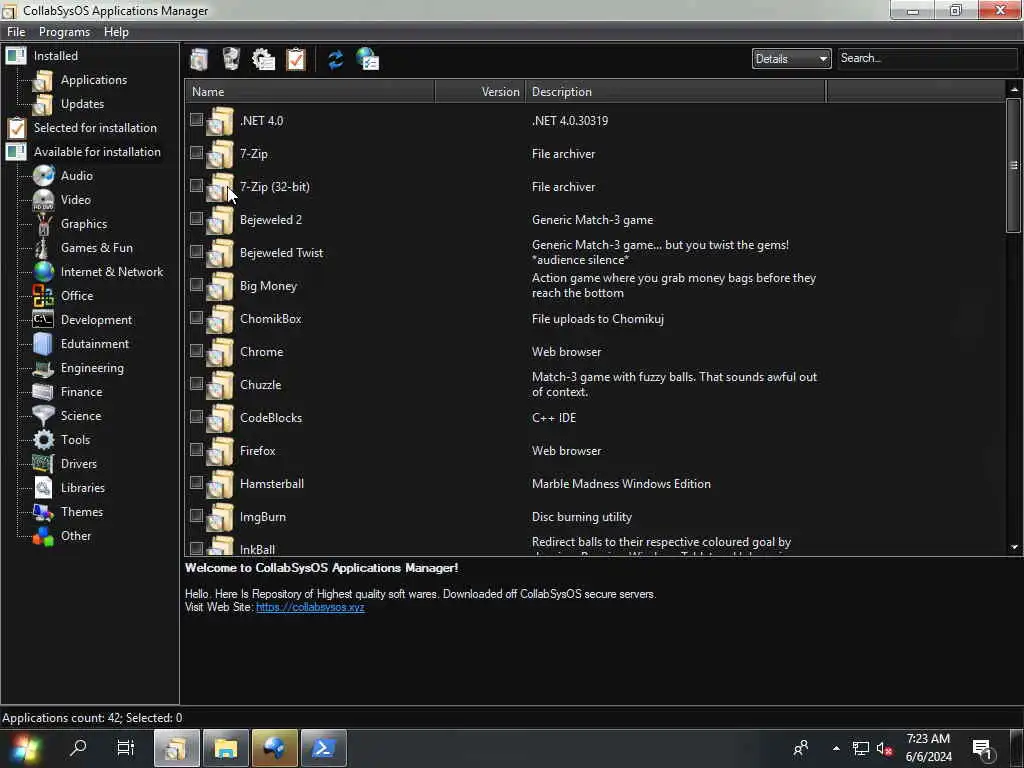Open Task View on the taskbar
The image size is (1024, 768).
[125, 748]
